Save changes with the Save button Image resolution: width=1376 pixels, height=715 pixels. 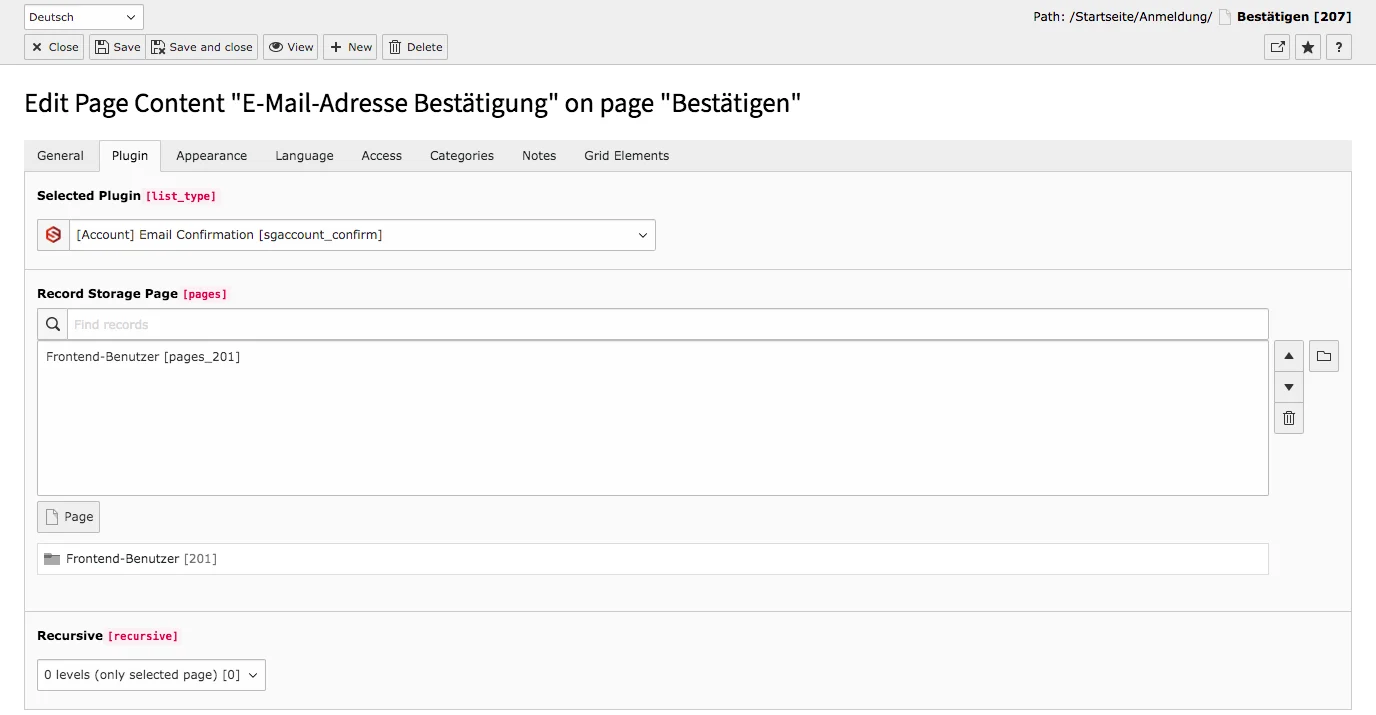[116, 46]
